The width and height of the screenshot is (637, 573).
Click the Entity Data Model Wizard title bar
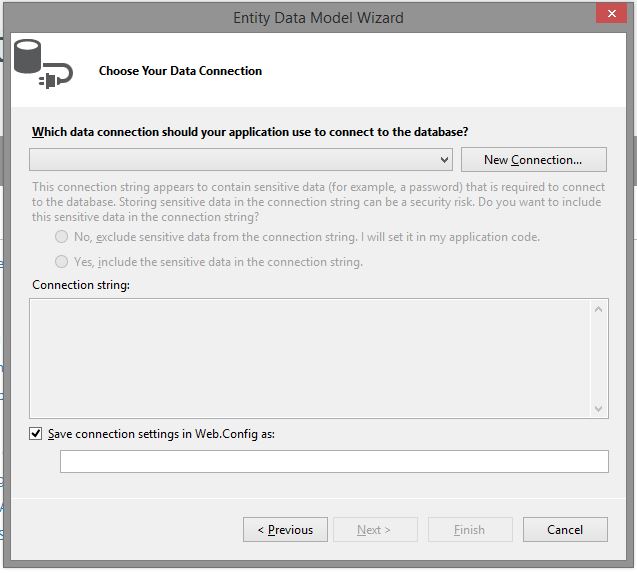pyautogui.click(x=318, y=17)
